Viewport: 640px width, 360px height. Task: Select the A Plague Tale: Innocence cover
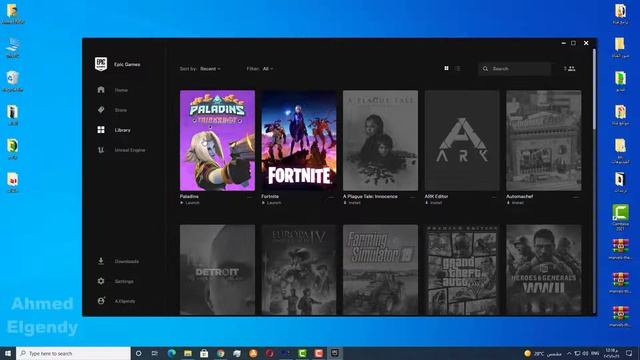click(x=380, y=140)
